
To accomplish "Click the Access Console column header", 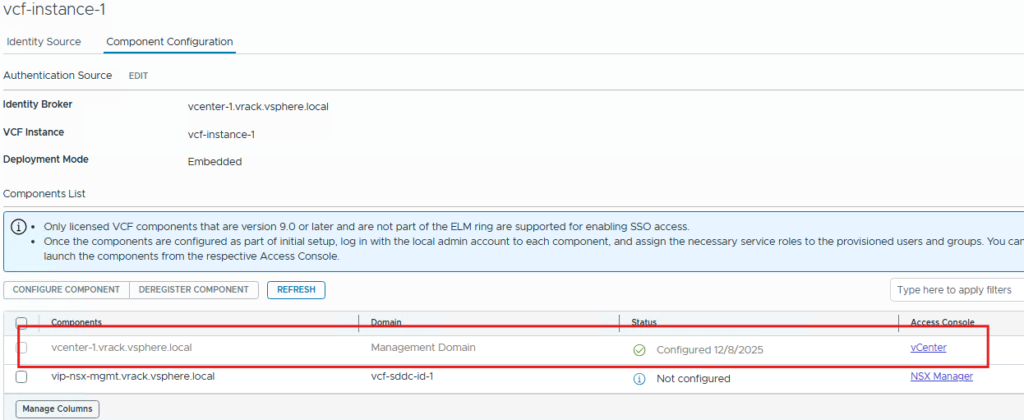I will pos(941,322).
